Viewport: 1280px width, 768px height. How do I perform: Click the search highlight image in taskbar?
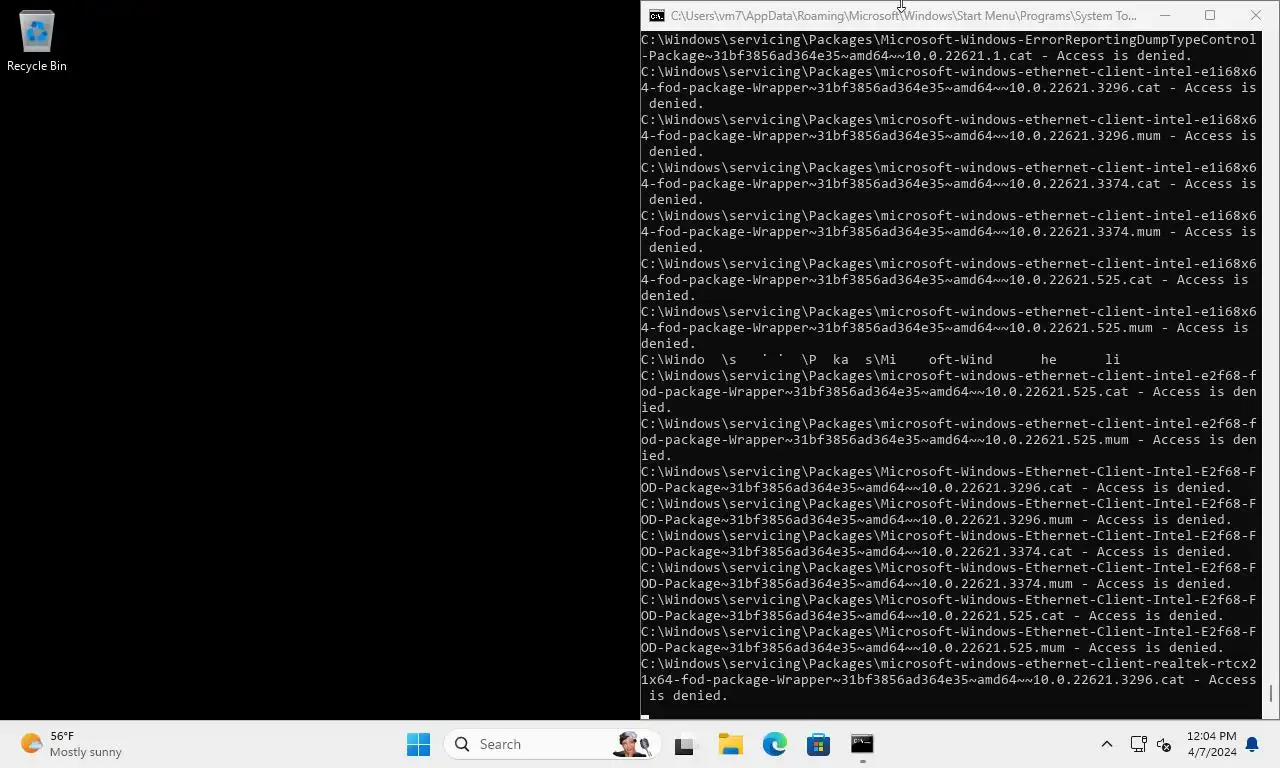point(632,744)
